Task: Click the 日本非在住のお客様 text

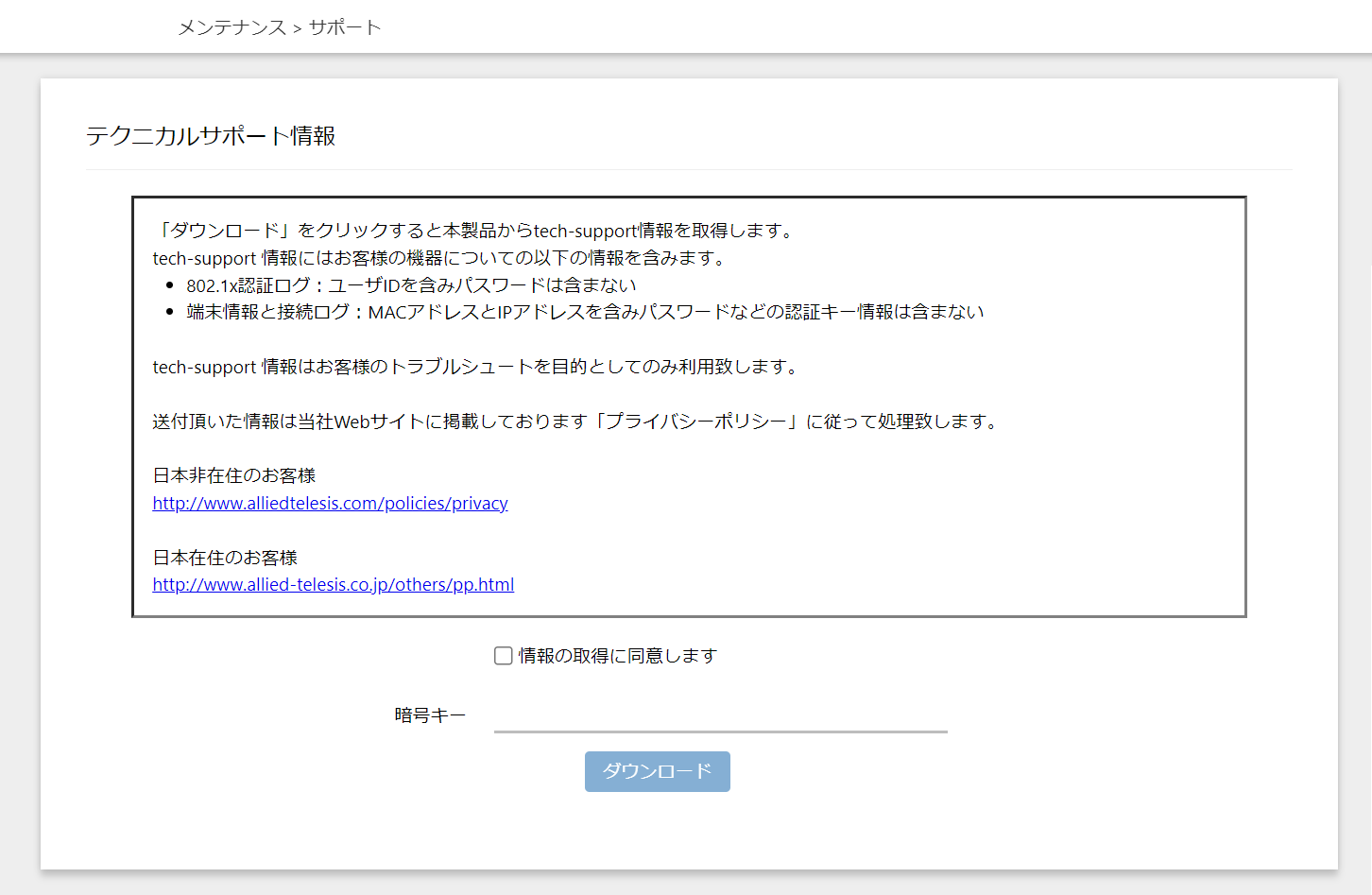Action: coord(233,475)
